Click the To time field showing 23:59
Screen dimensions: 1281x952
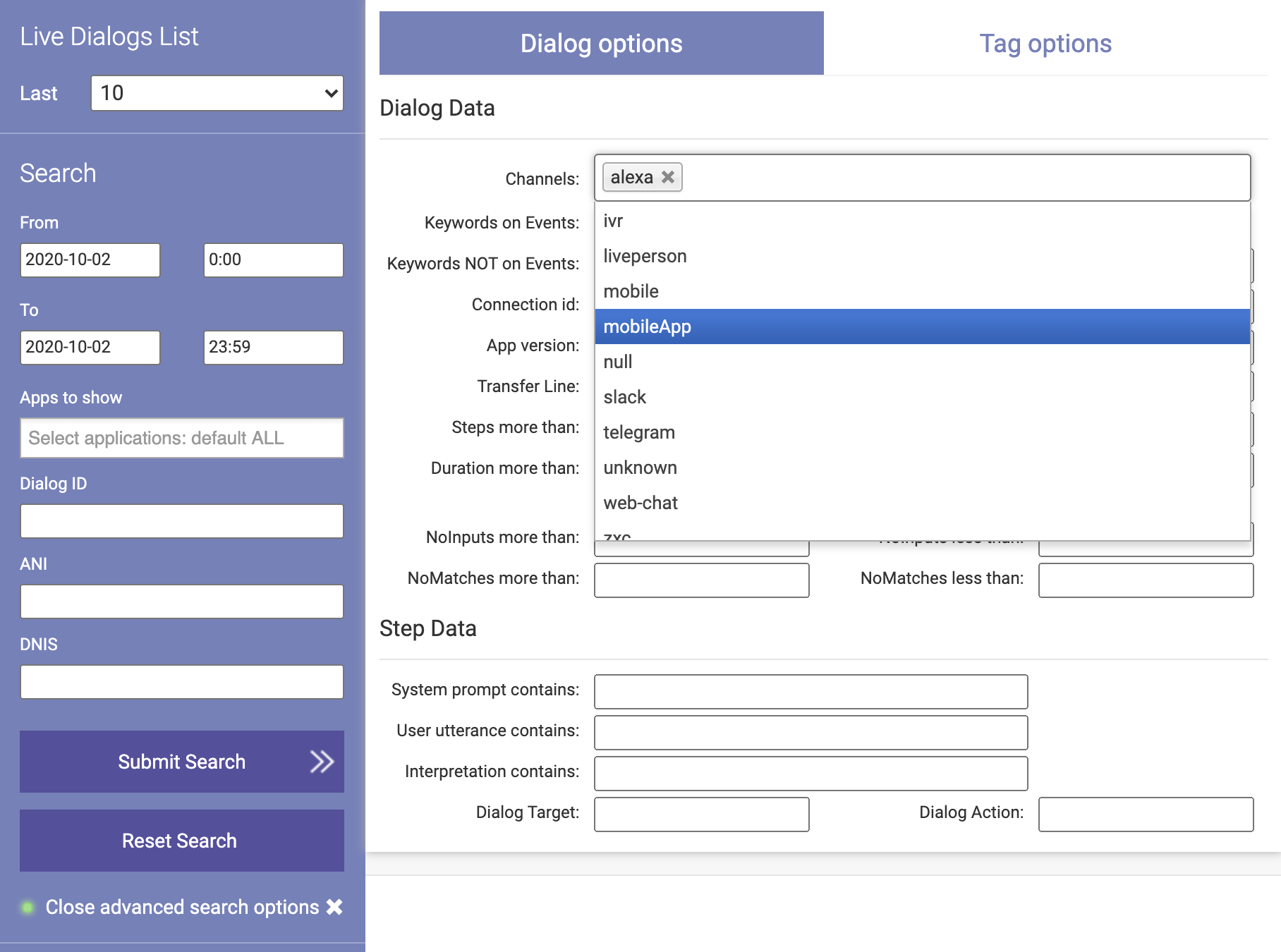[x=273, y=348]
